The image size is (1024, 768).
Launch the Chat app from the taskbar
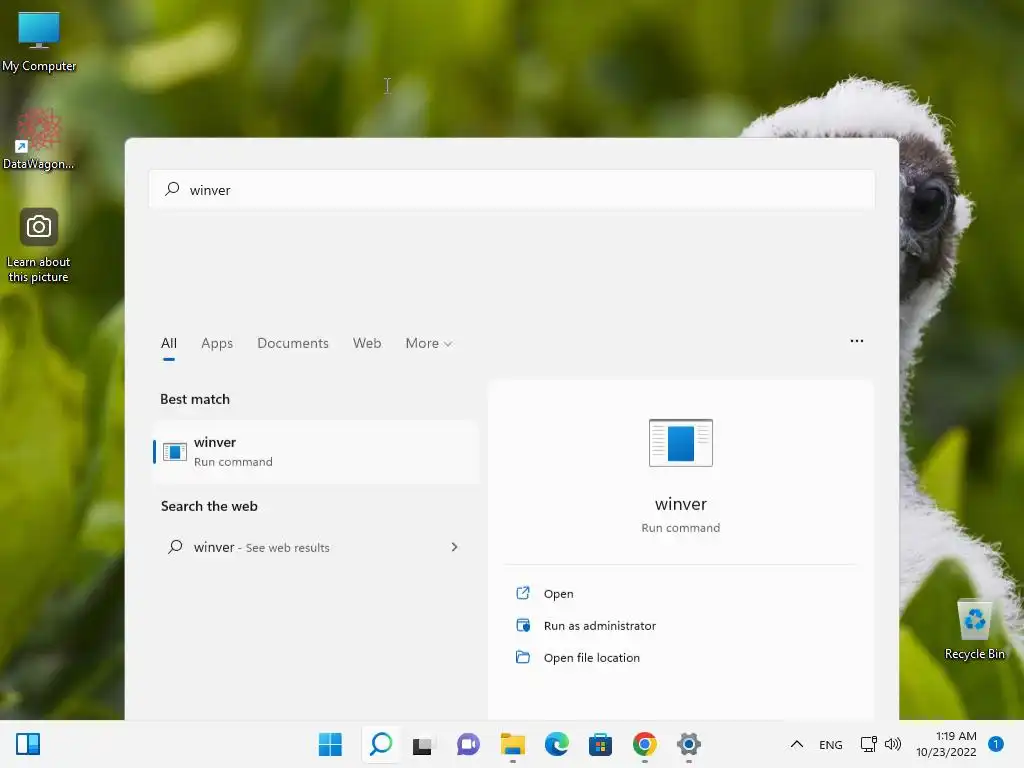coord(468,744)
